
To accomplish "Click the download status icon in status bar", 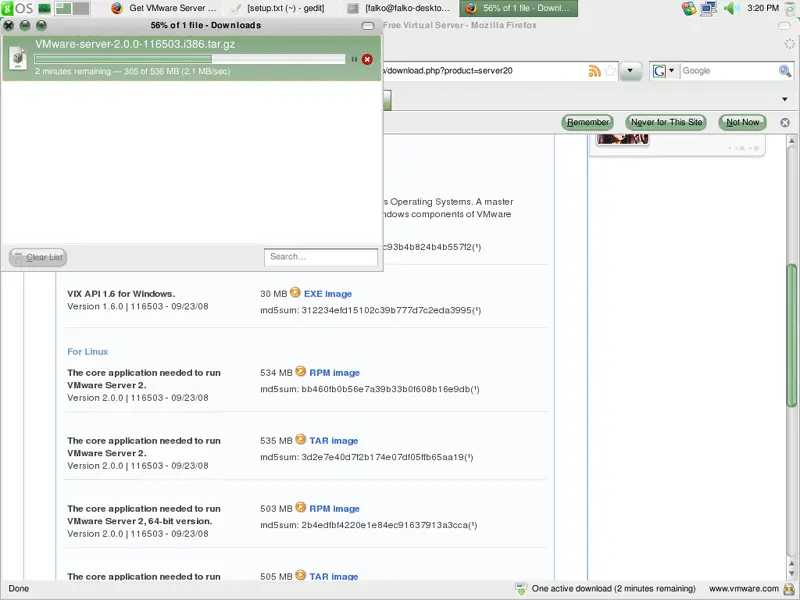I will click(521, 589).
